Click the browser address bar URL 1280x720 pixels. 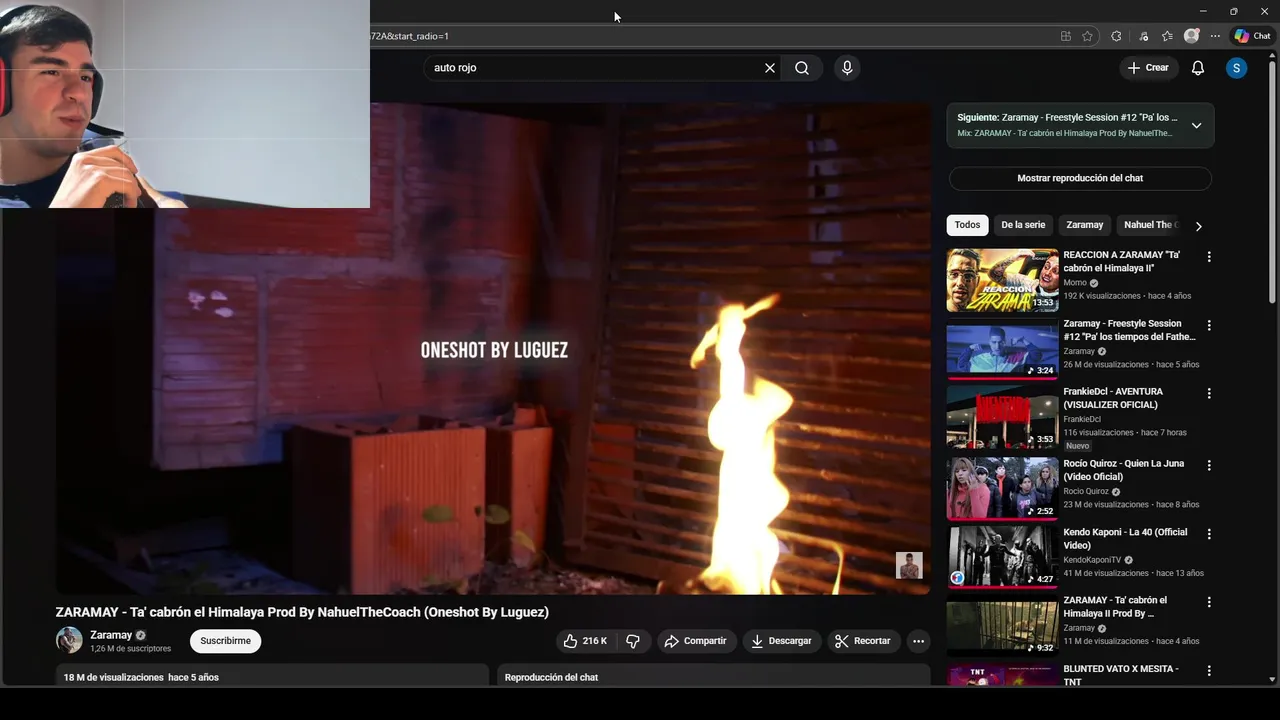pyautogui.click(x=710, y=36)
